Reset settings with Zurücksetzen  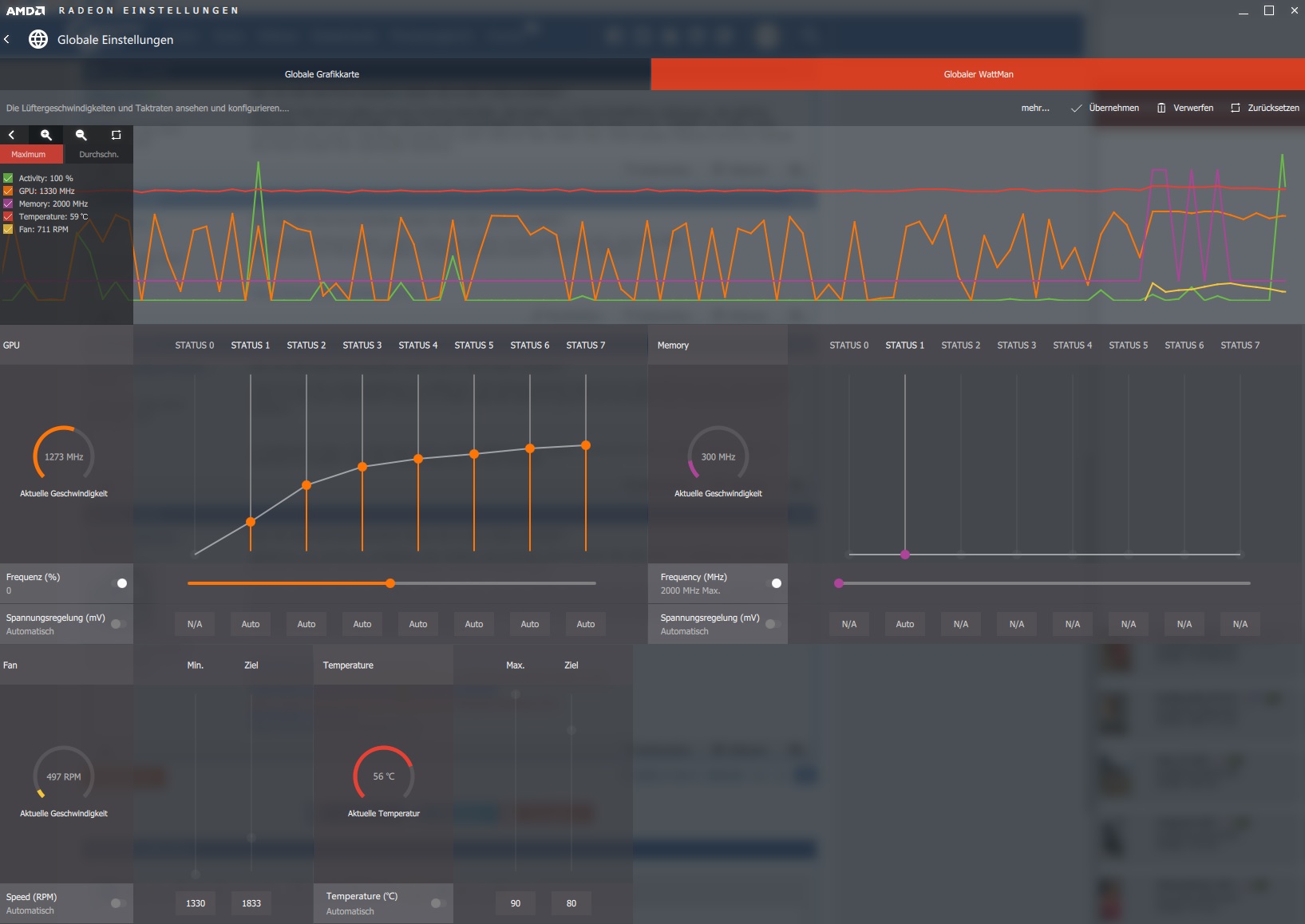(1265, 108)
